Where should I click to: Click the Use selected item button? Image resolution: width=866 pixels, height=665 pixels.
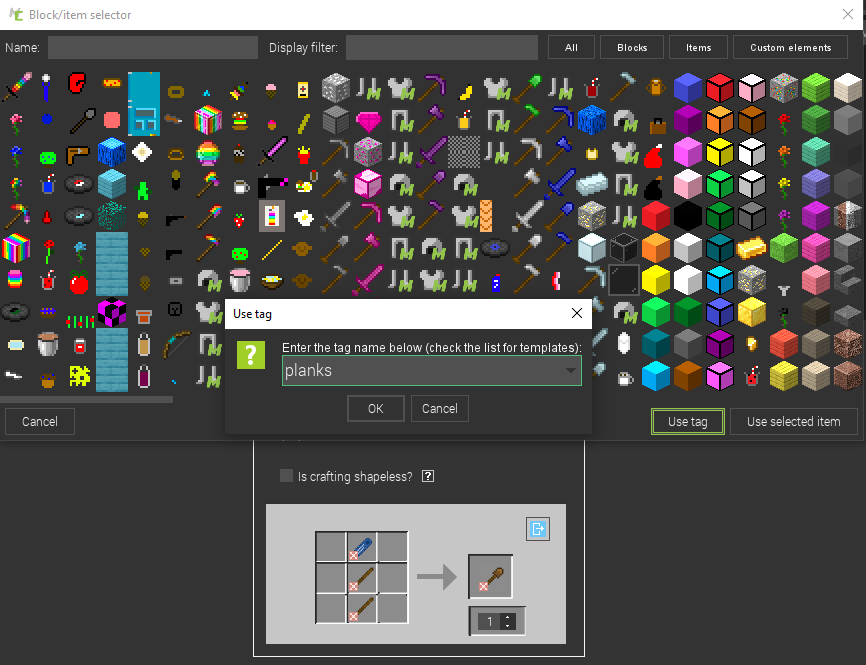click(x=793, y=421)
